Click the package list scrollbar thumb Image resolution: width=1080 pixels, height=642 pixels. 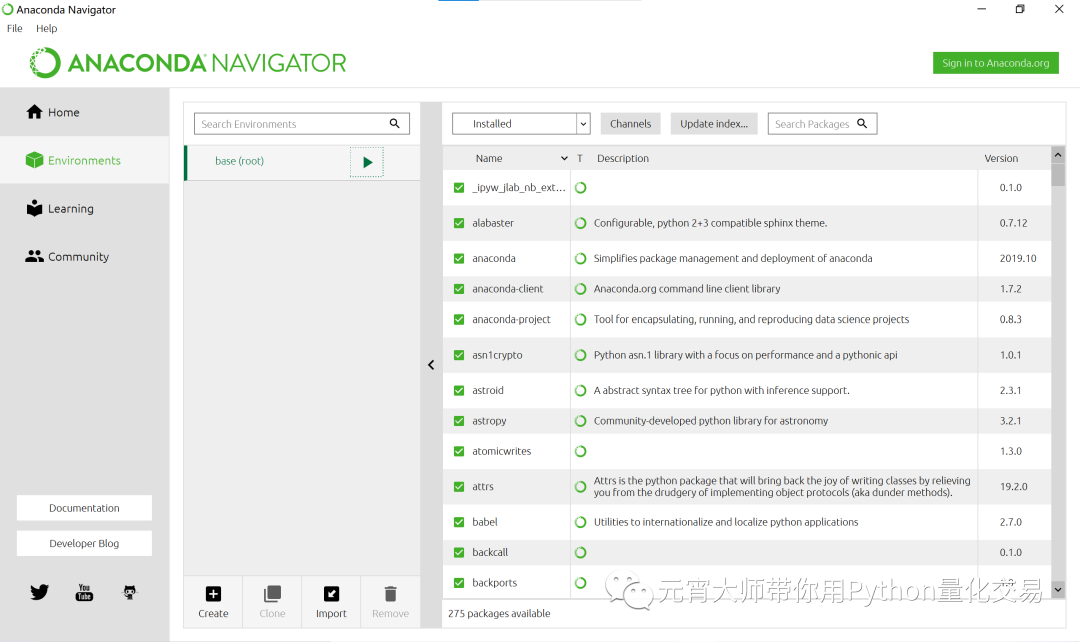(1058, 175)
